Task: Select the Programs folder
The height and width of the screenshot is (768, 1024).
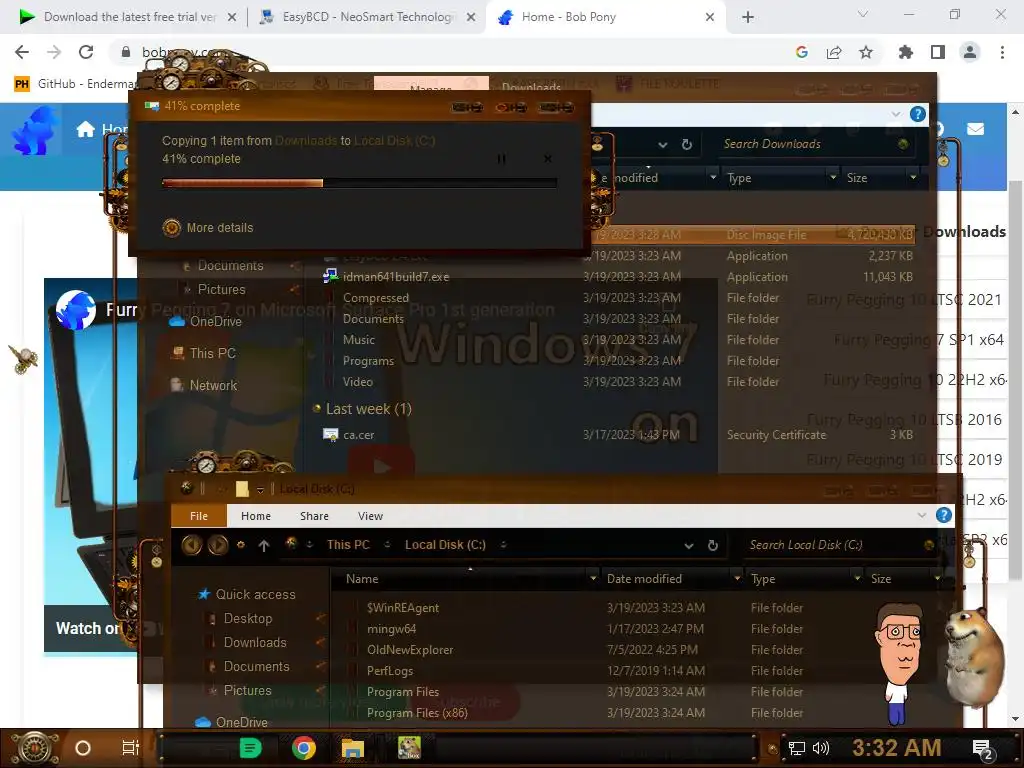Action: (368, 360)
